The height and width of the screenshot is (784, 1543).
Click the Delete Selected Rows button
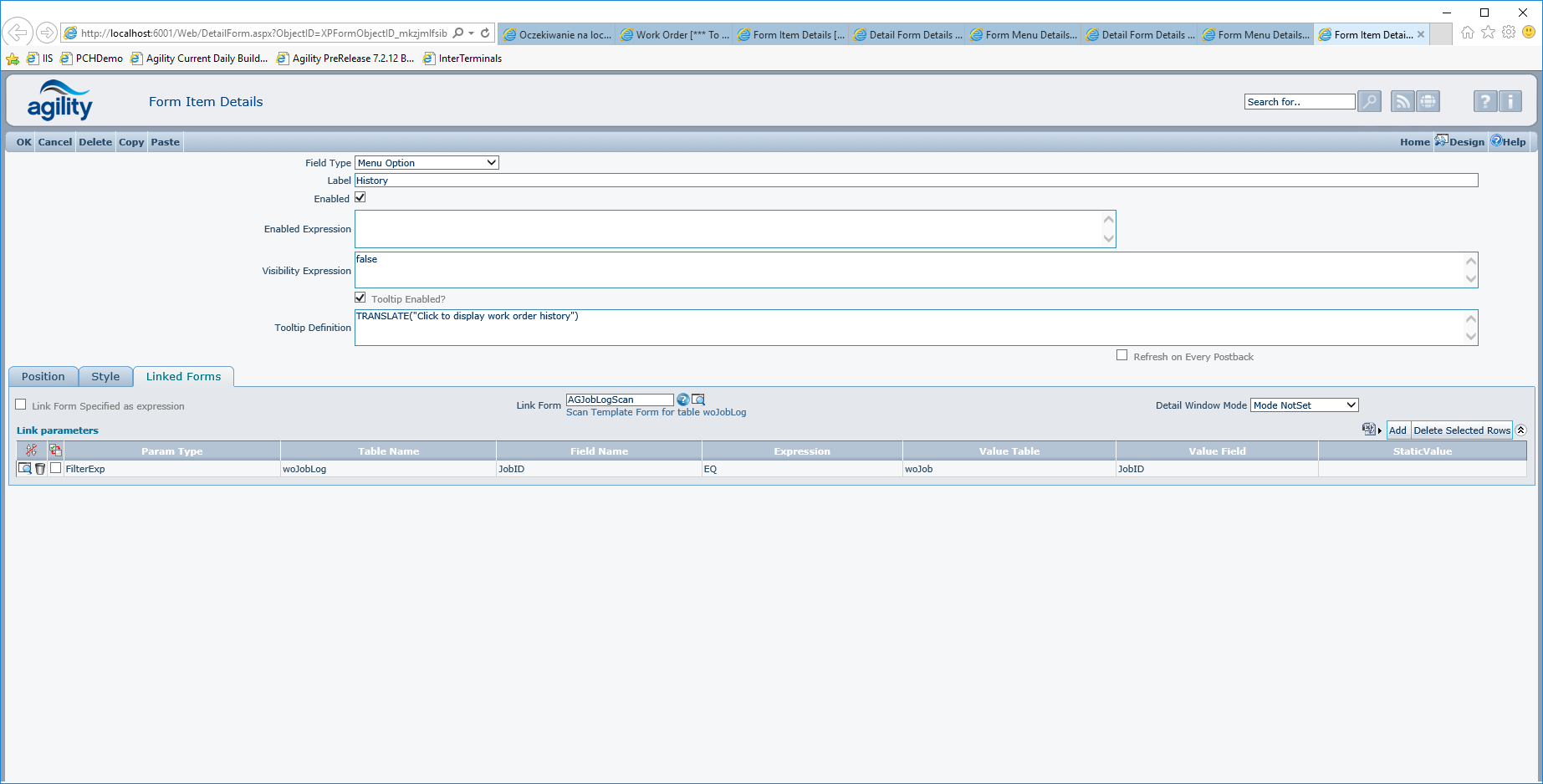coord(1462,430)
